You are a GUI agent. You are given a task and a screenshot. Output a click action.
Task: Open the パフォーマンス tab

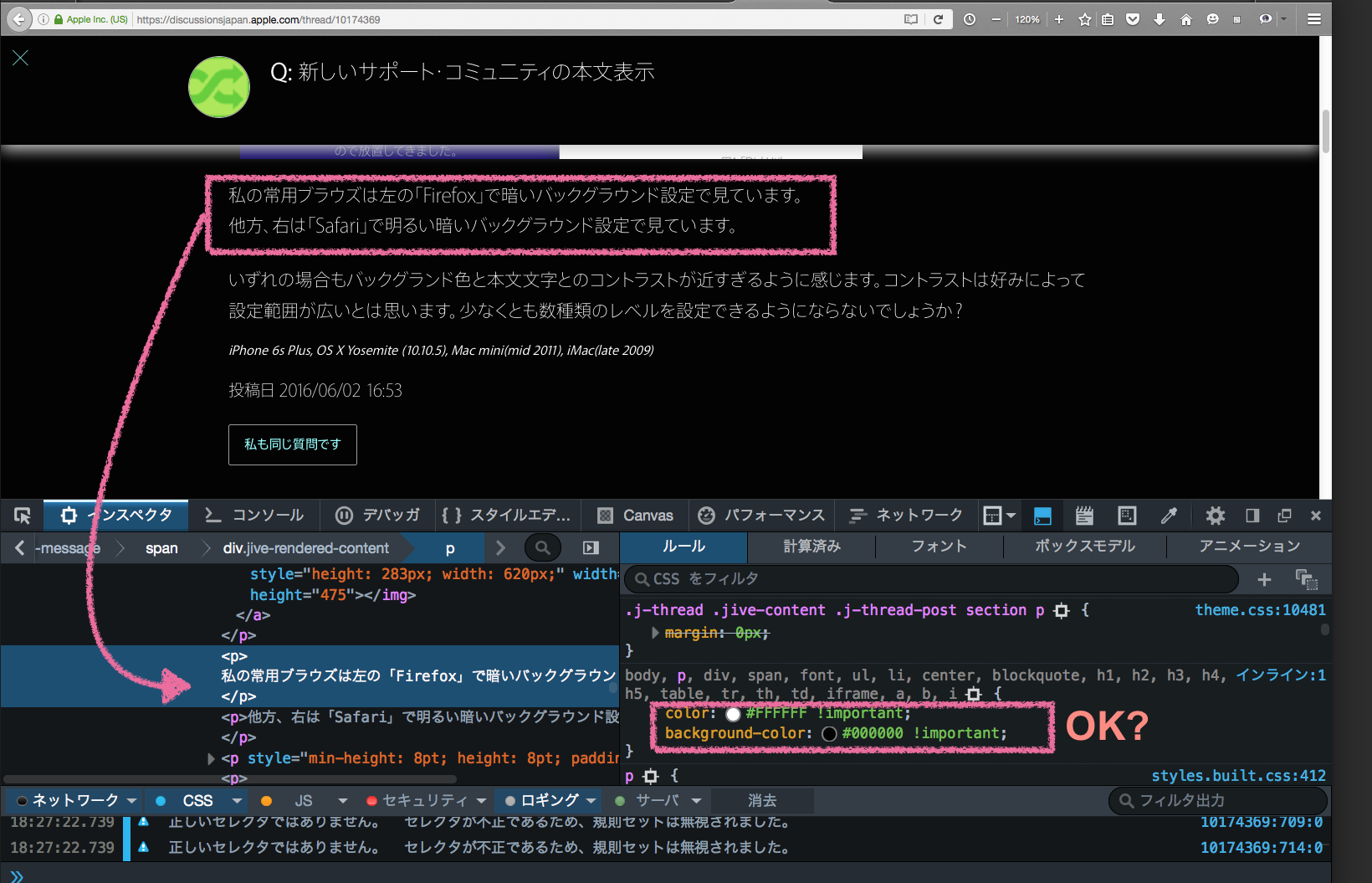click(761, 516)
